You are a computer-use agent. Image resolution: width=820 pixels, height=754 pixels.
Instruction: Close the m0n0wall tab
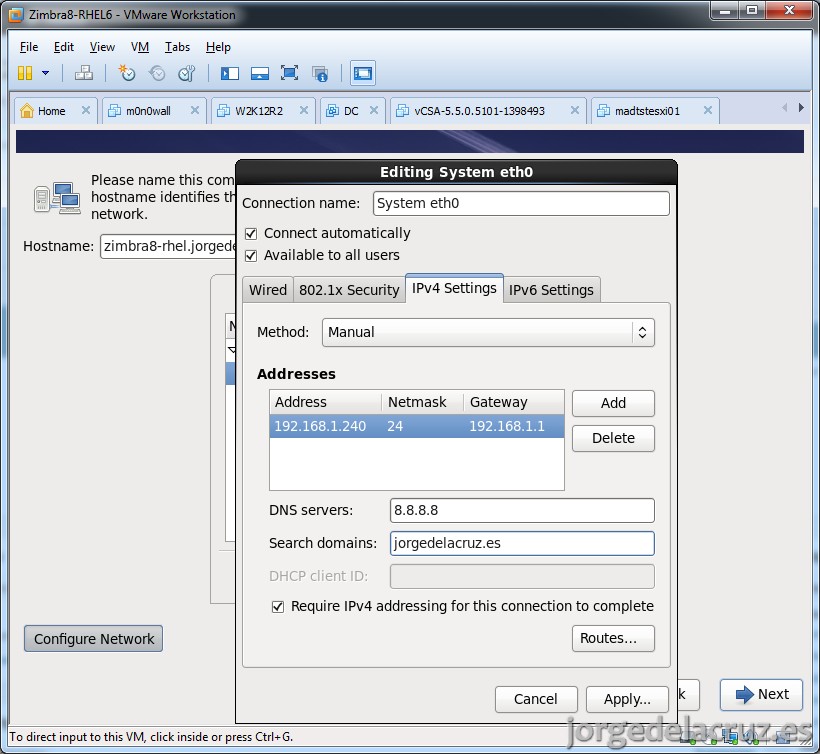tap(195, 110)
